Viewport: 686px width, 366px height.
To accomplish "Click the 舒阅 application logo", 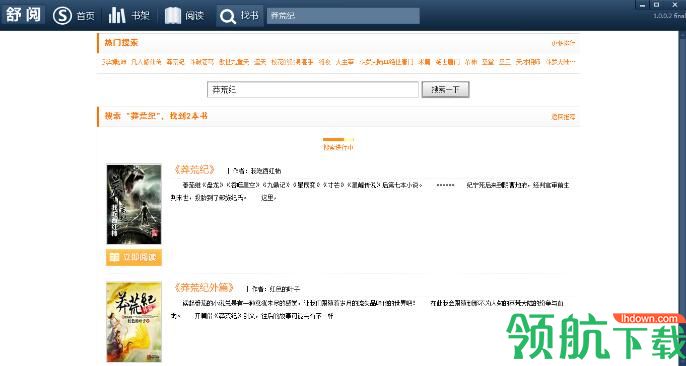I will coord(24,15).
